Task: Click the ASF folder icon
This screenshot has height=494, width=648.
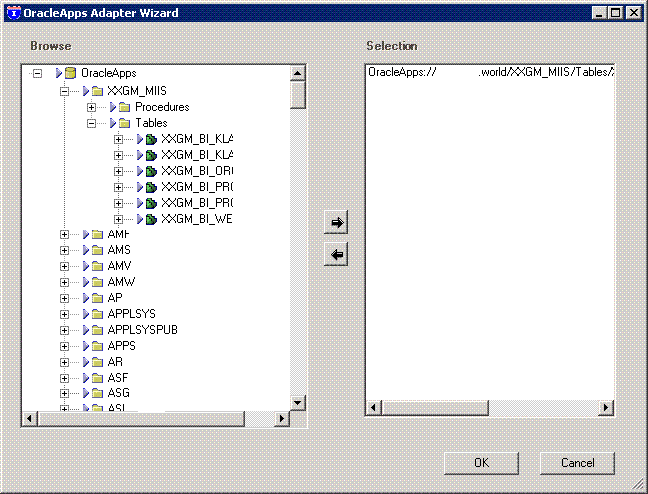Action: coord(98,378)
